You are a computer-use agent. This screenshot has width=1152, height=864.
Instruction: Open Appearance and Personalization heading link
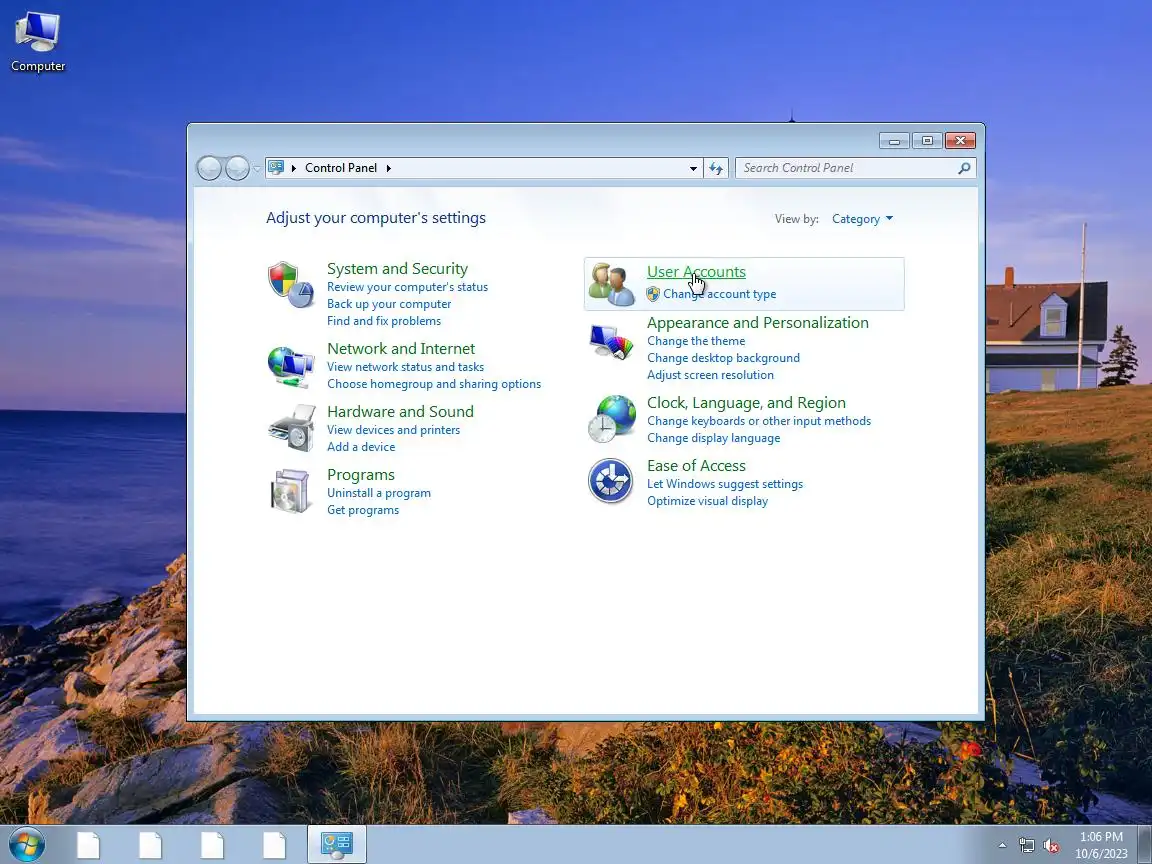click(757, 323)
